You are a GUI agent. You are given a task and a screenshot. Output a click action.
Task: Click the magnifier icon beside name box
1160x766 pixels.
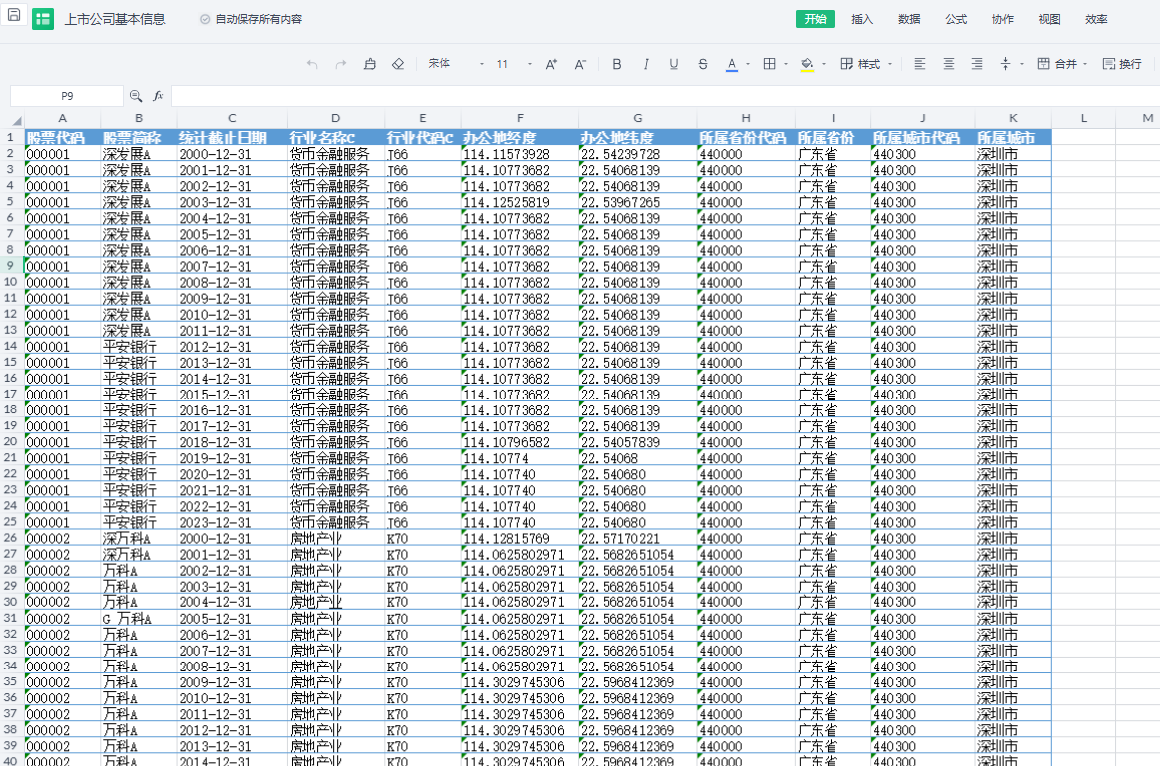click(x=136, y=96)
